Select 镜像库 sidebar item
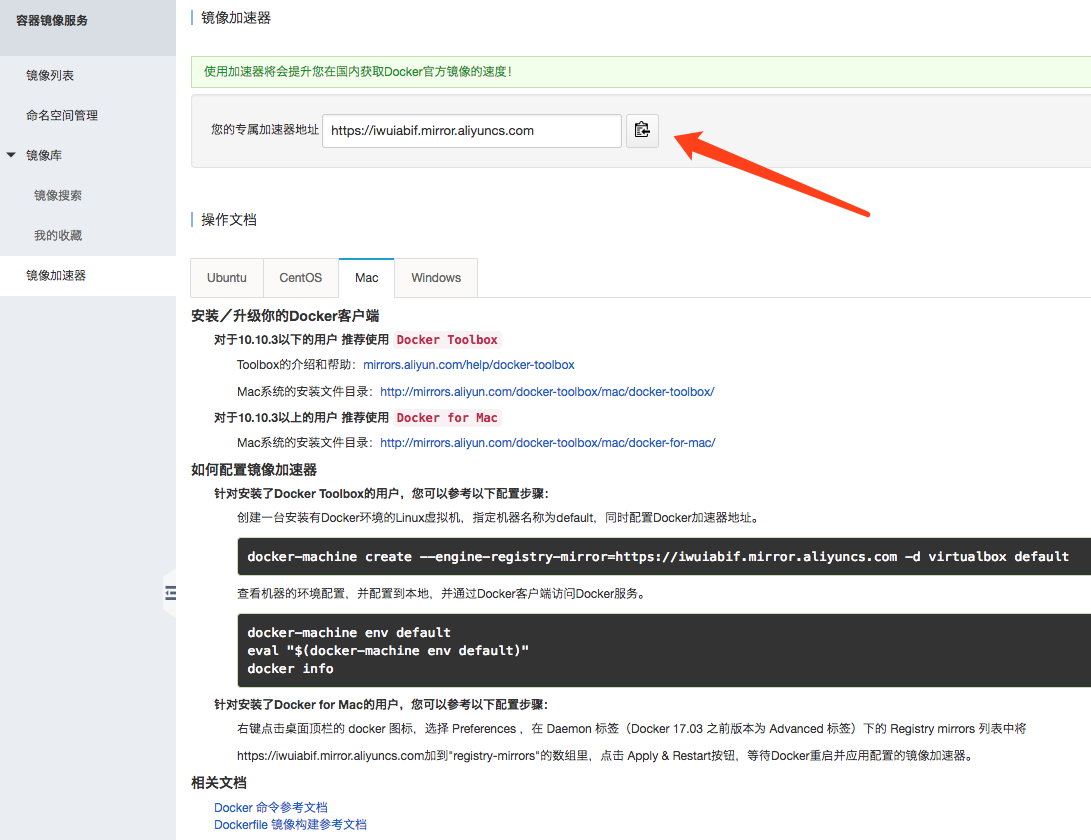Viewport: 1091px width, 840px height. click(x=44, y=155)
